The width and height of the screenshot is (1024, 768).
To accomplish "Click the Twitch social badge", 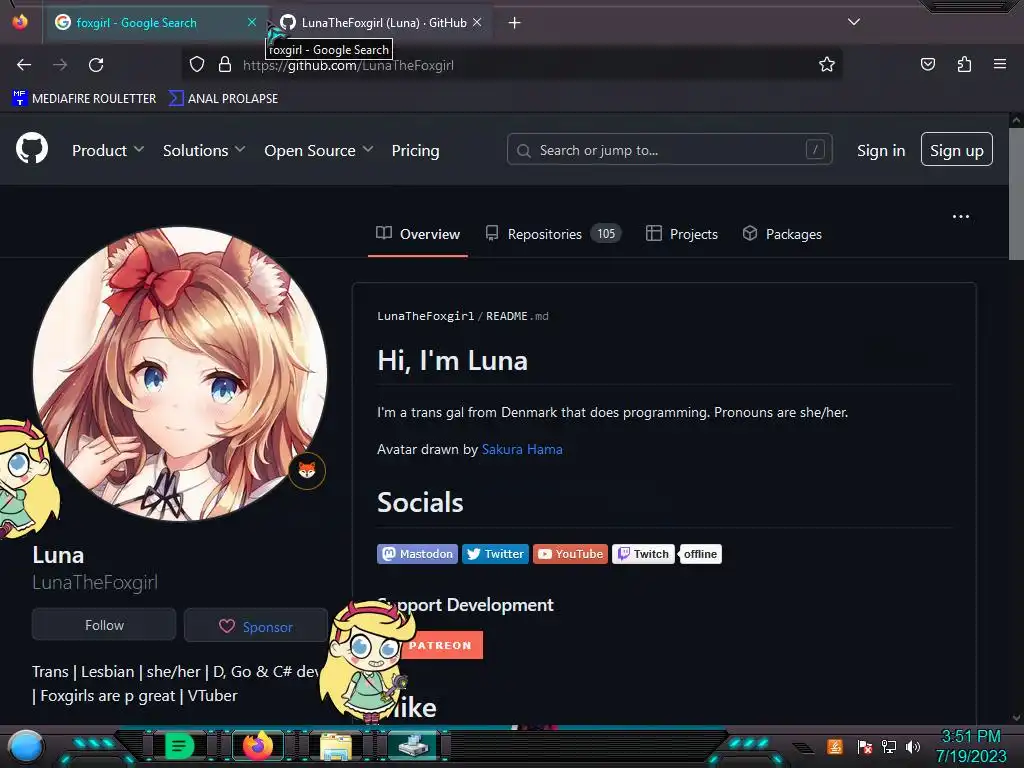I will [643, 554].
